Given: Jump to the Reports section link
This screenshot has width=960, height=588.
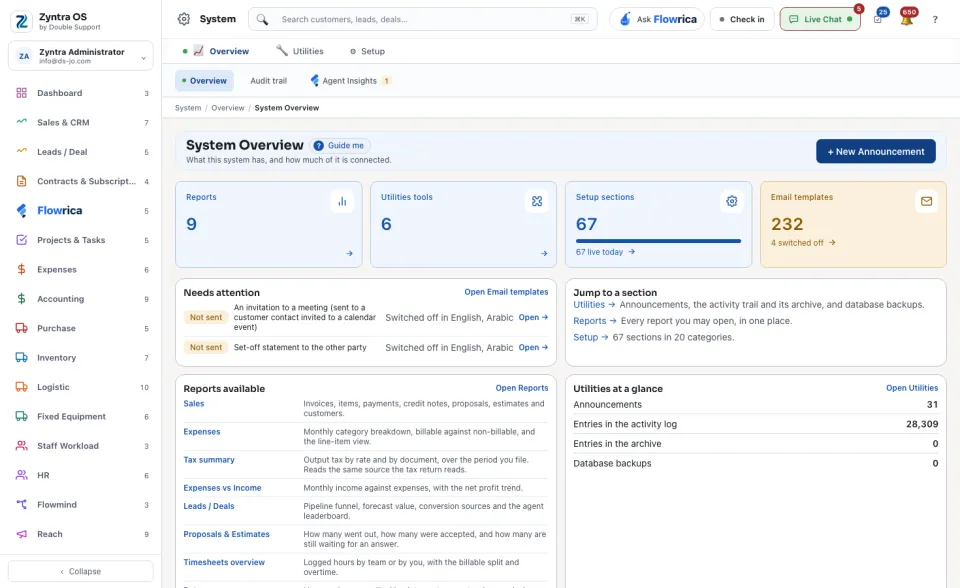Looking at the screenshot, I should point(594,321).
